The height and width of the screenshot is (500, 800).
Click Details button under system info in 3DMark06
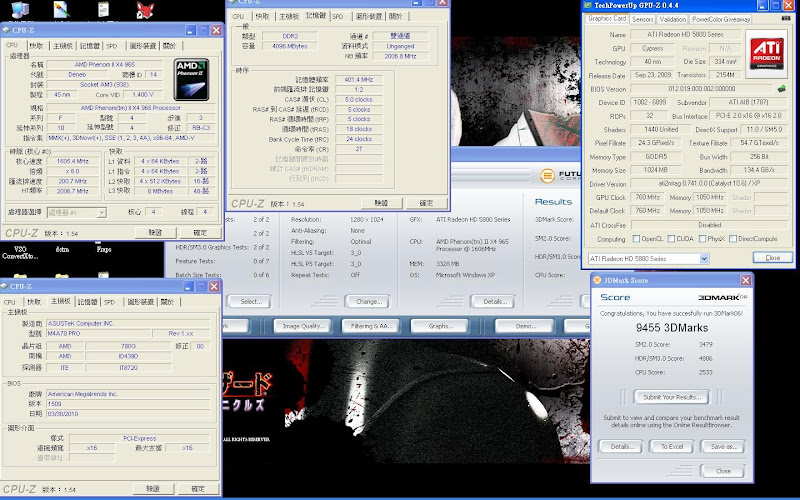(493, 302)
